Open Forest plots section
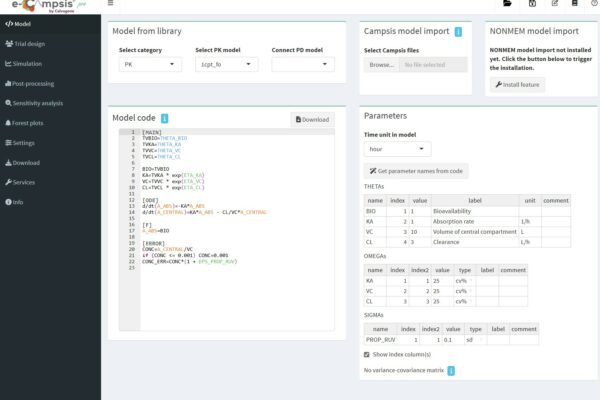 [32, 122]
